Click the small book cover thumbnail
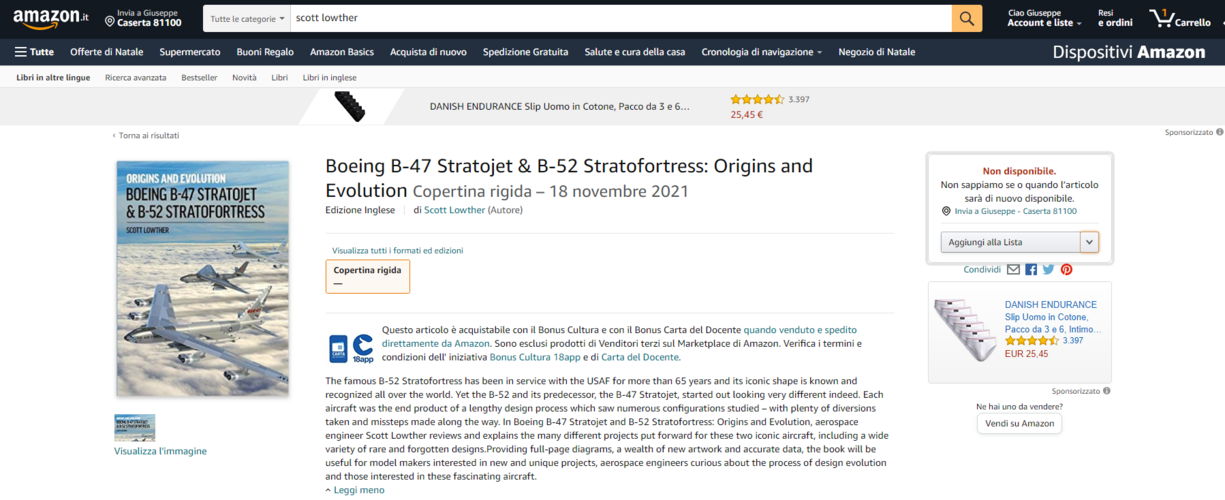 (134, 428)
